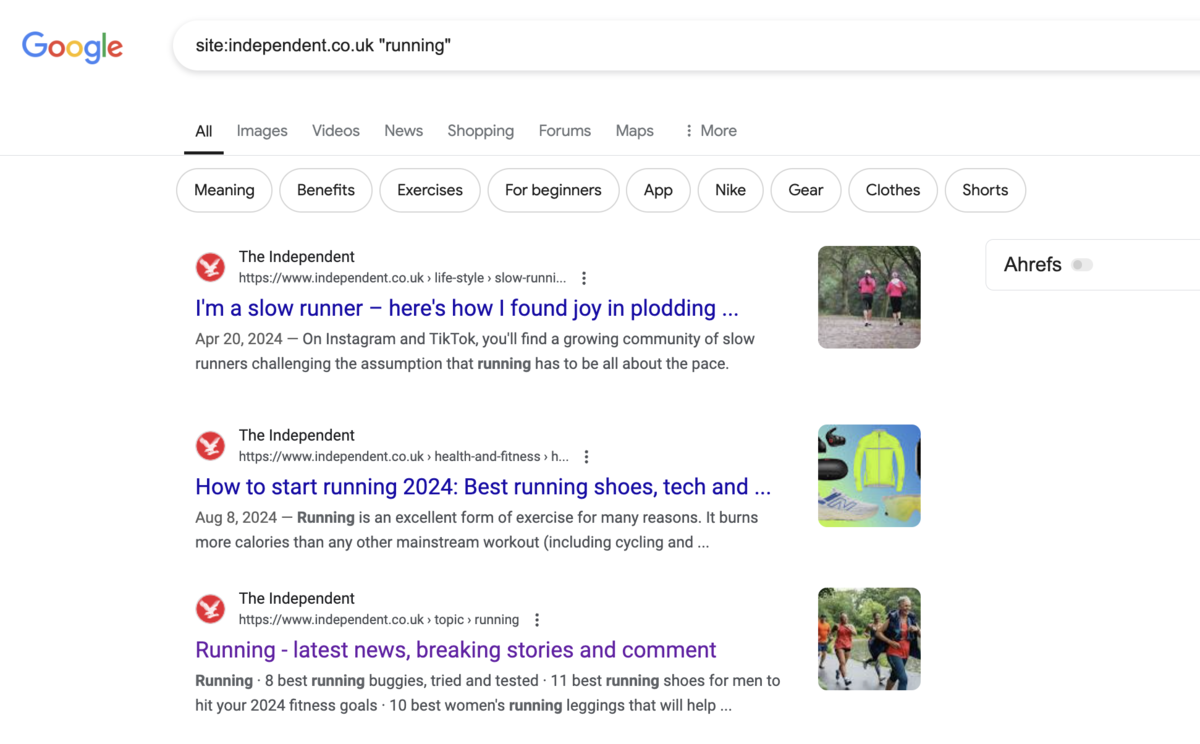Open 'Running - latest news' topic link
This screenshot has width=1200, height=744.
[455, 650]
